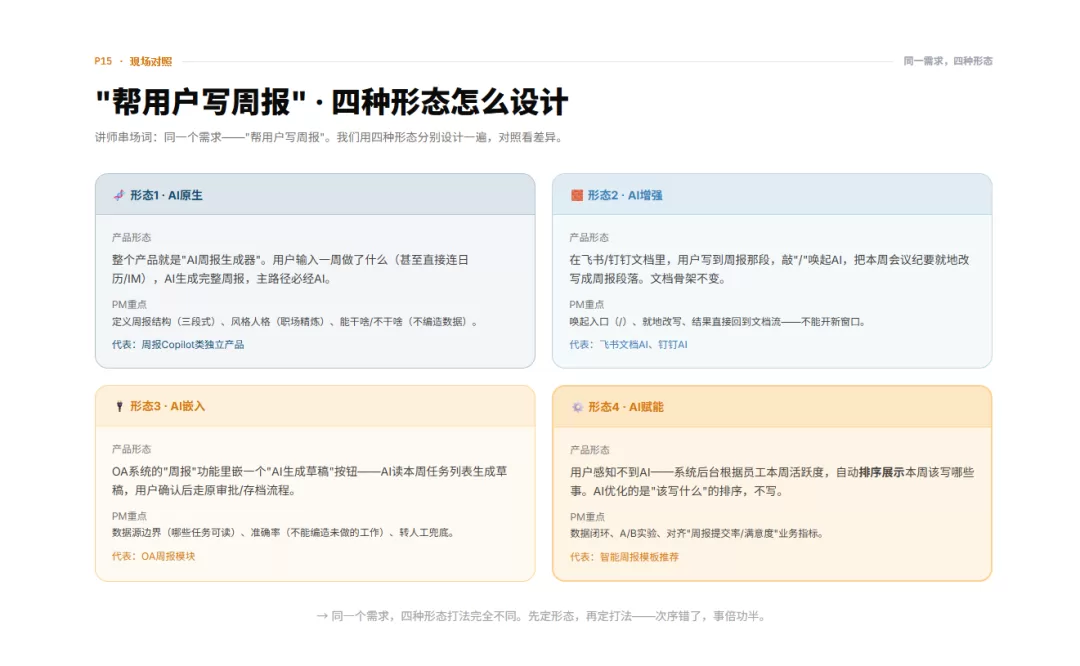This screenshot has width=1080, height=666.
Task: Click the 同一需求，四种形态 header text
Action: pyautogui.click(x=948, y=61)
